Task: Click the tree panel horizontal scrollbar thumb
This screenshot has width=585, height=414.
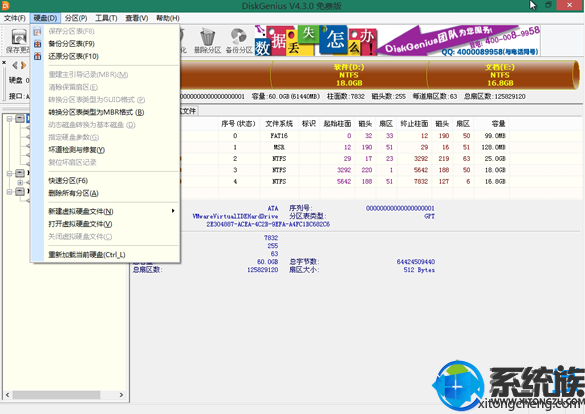Action: click(x=56, y=395)
